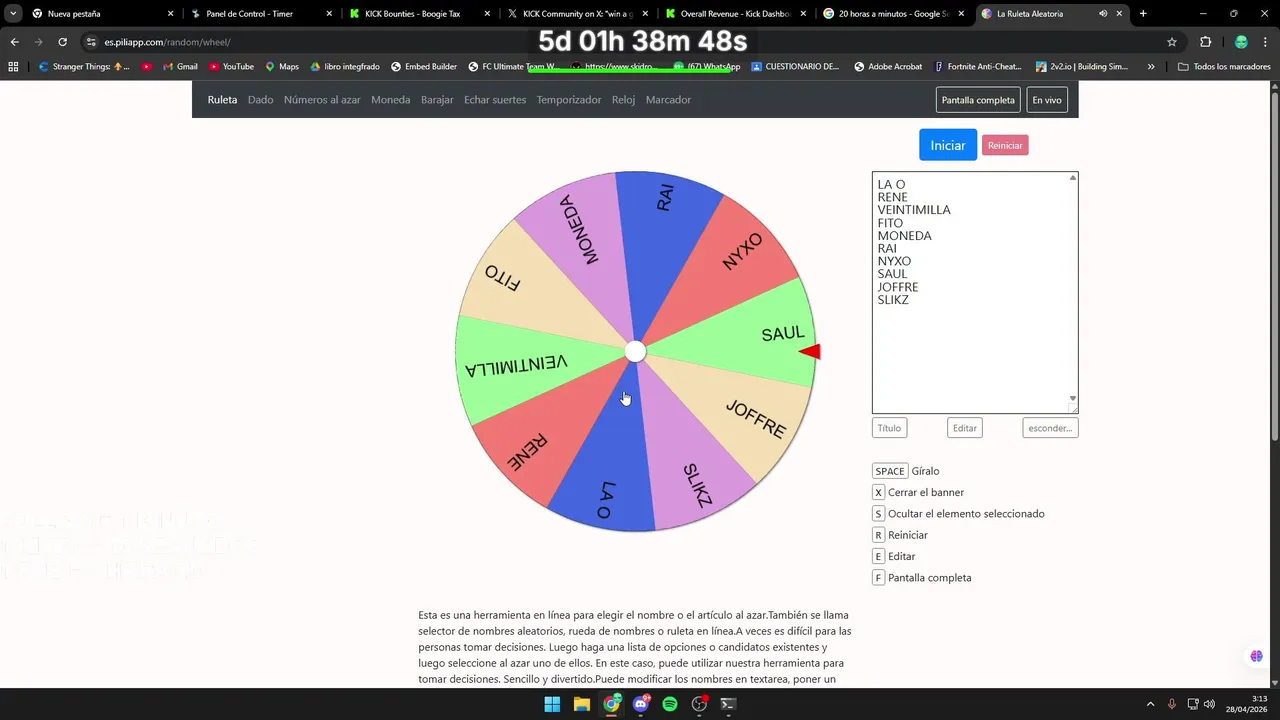Open the Gmail bookmark
Screen dimensions: 1280x720
coord(180,66)
